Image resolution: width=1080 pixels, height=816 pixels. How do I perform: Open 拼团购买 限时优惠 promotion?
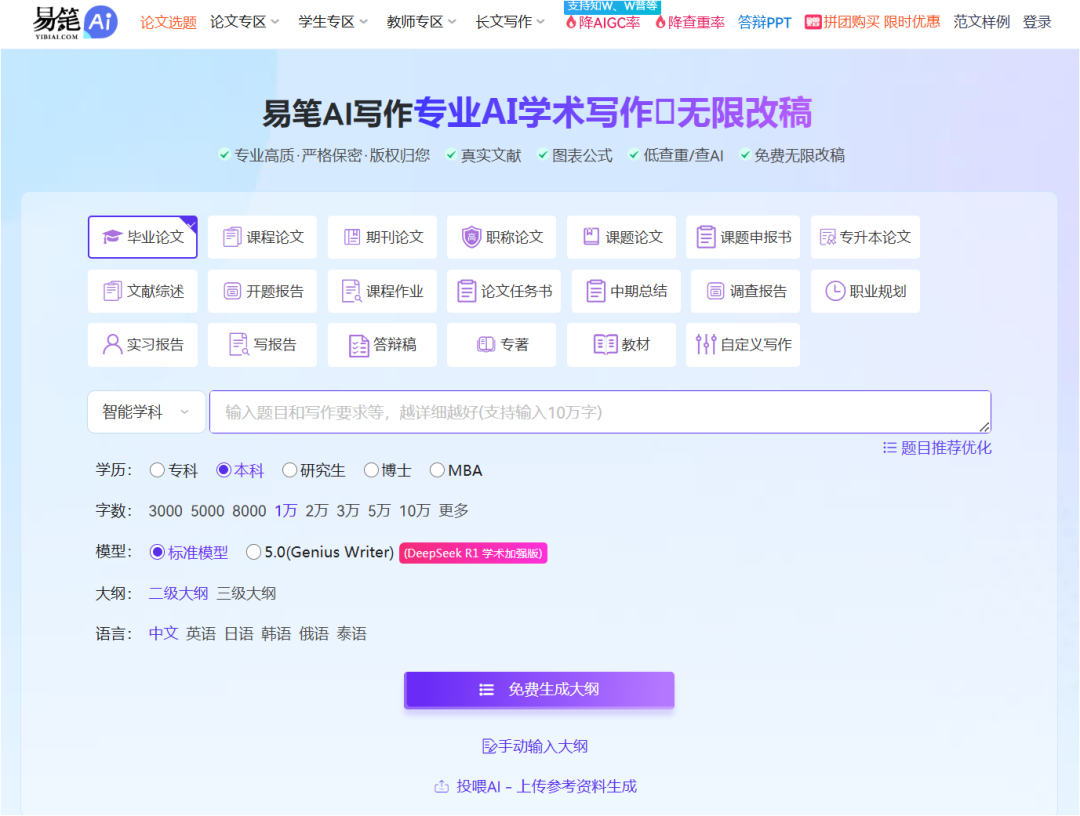pyautogui.click(x=872, y=22)
